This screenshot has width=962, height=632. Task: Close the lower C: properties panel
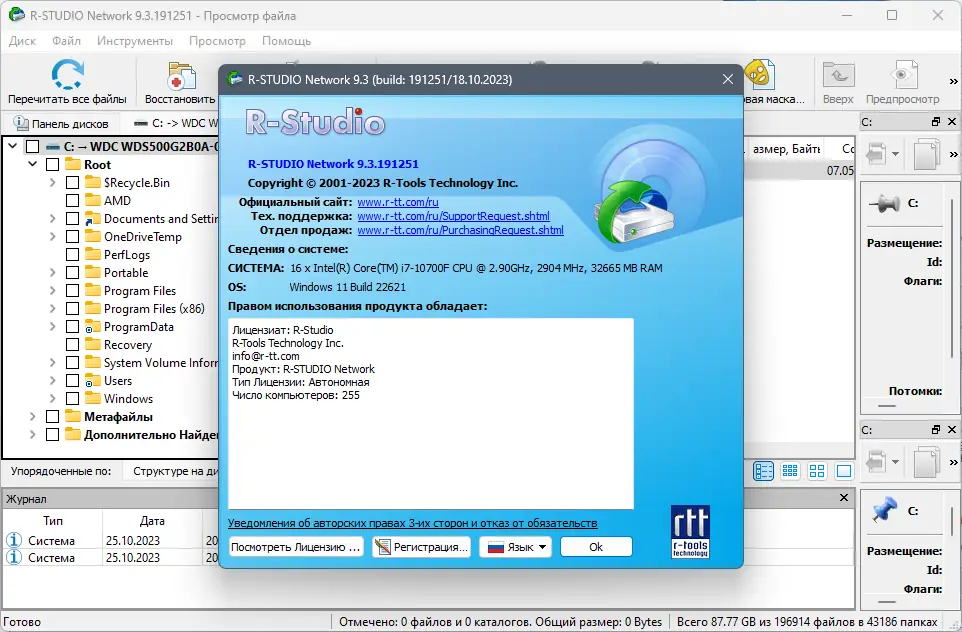(952, 430)
